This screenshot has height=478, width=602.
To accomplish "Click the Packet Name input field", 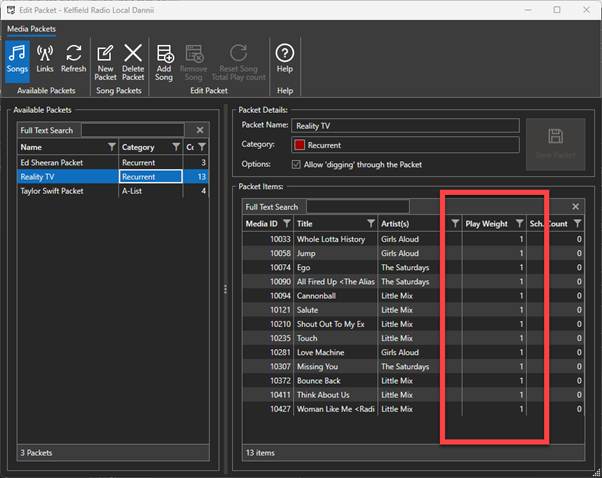I will click(405, 126).
